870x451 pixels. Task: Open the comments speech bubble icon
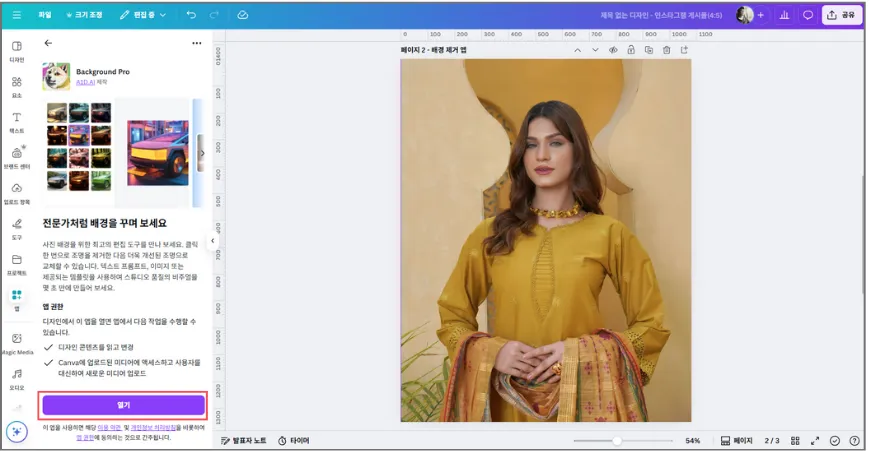pos(808,15)
